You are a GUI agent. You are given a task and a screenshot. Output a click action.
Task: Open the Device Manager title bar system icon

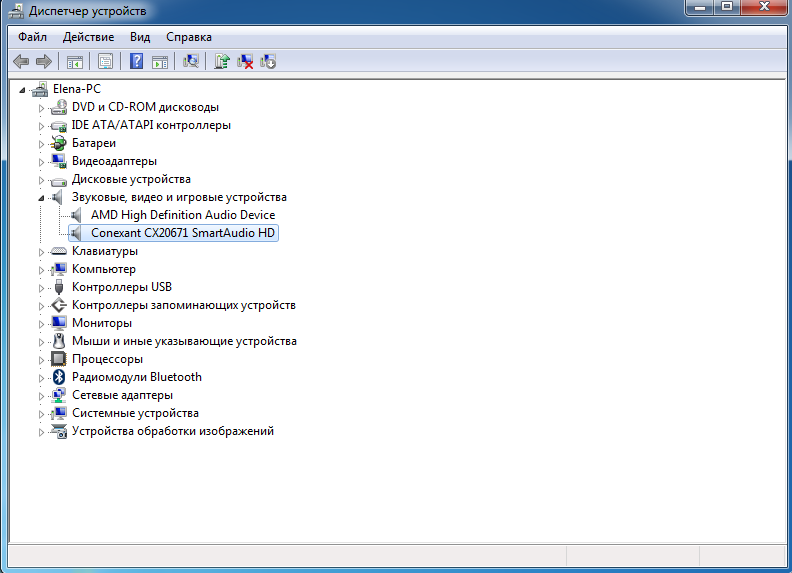(16, 11)
